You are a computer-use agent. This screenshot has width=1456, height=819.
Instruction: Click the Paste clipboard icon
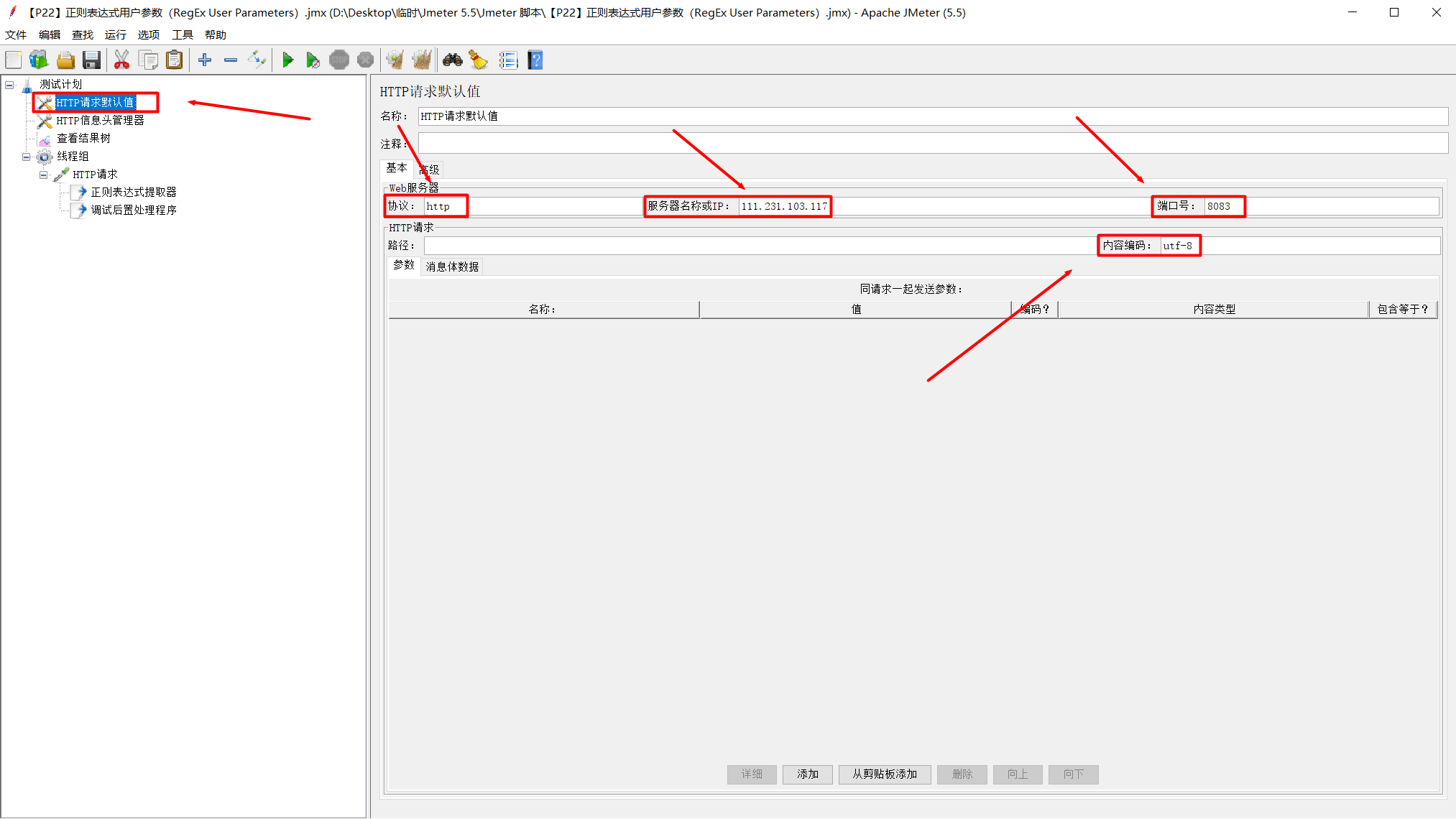pyautogui.click(x=175, y=60)
